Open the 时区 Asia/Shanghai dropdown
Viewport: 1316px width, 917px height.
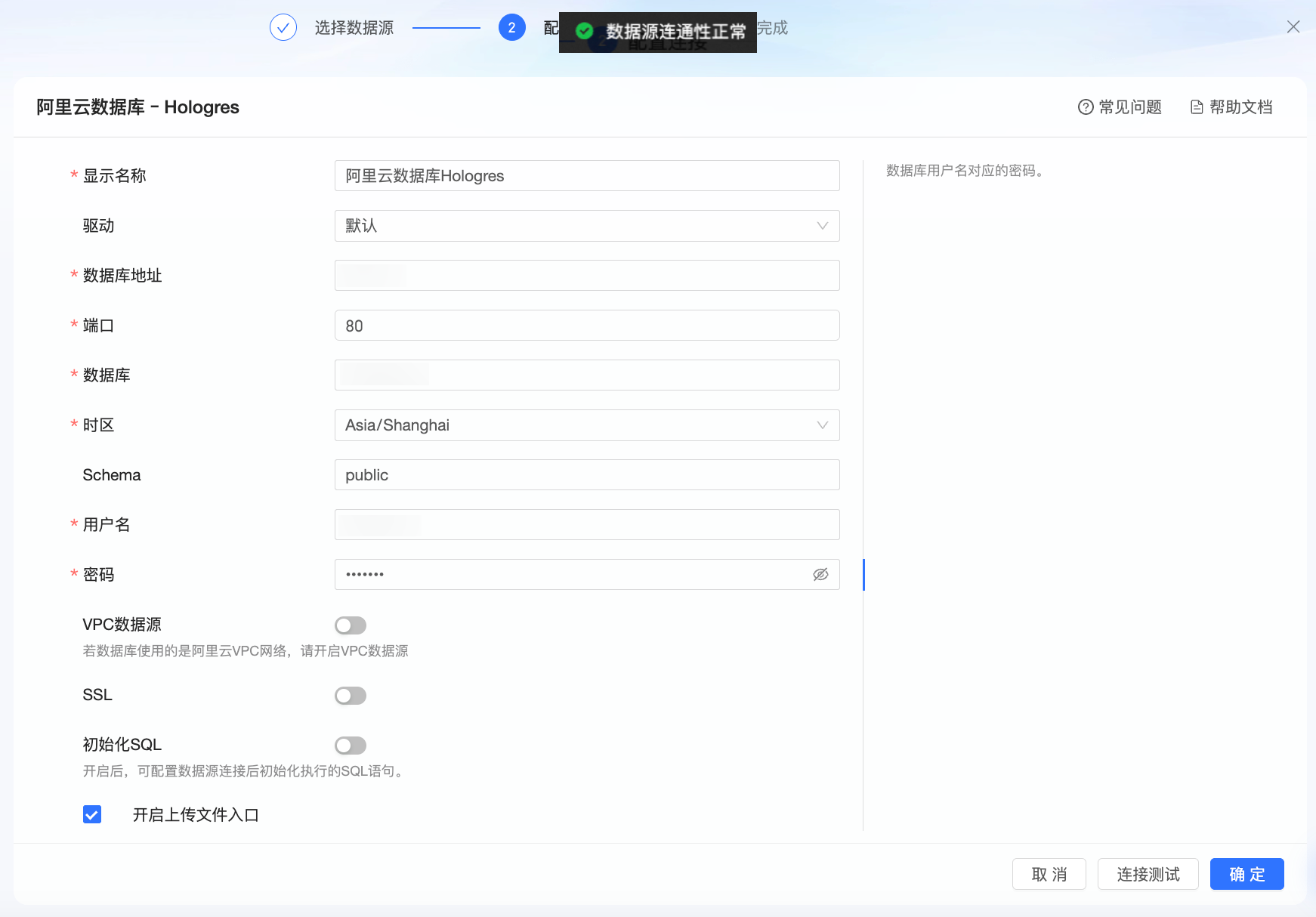pyautogui.click(x=587, y=425)
